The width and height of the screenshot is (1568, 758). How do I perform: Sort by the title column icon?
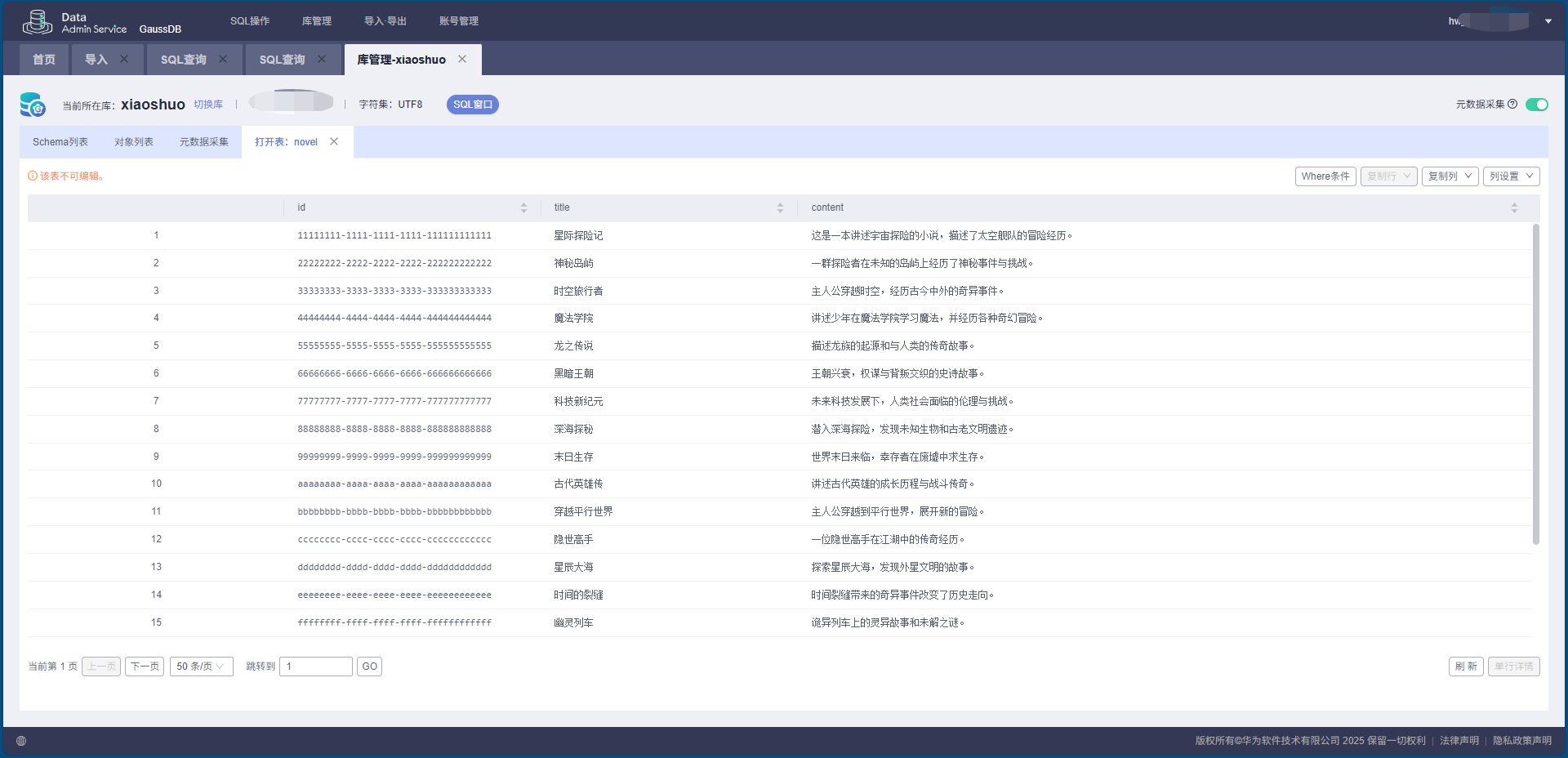[780, 208]
